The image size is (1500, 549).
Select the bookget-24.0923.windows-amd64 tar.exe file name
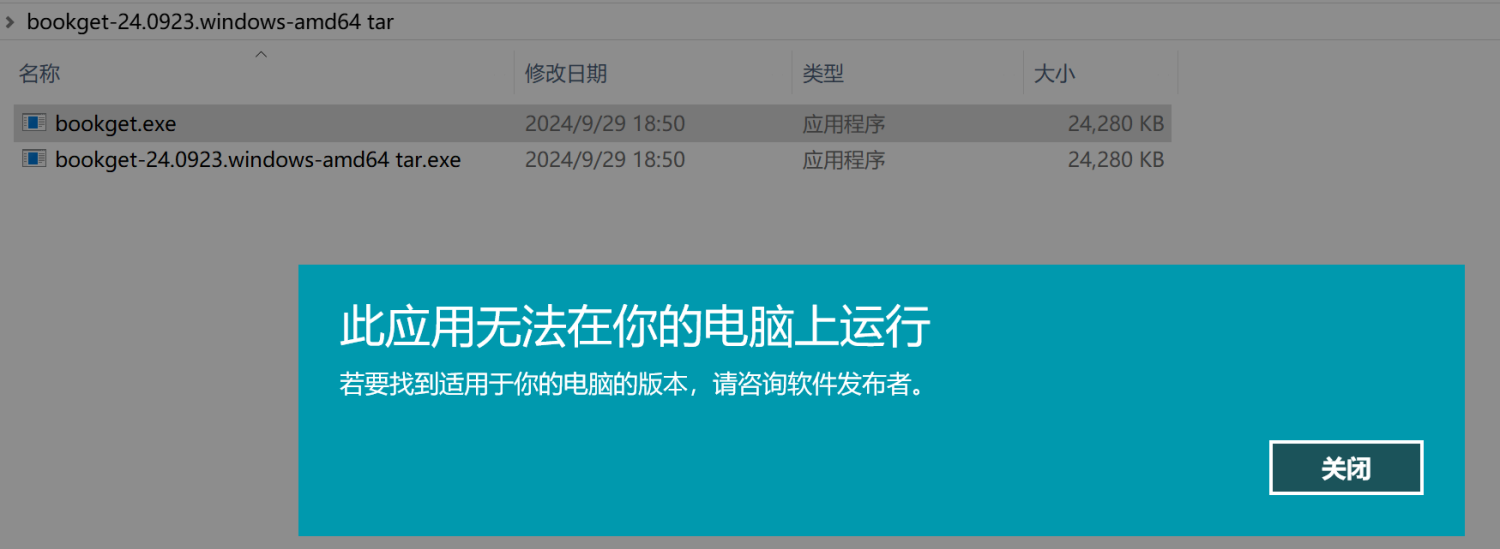(x=258, y=159)
